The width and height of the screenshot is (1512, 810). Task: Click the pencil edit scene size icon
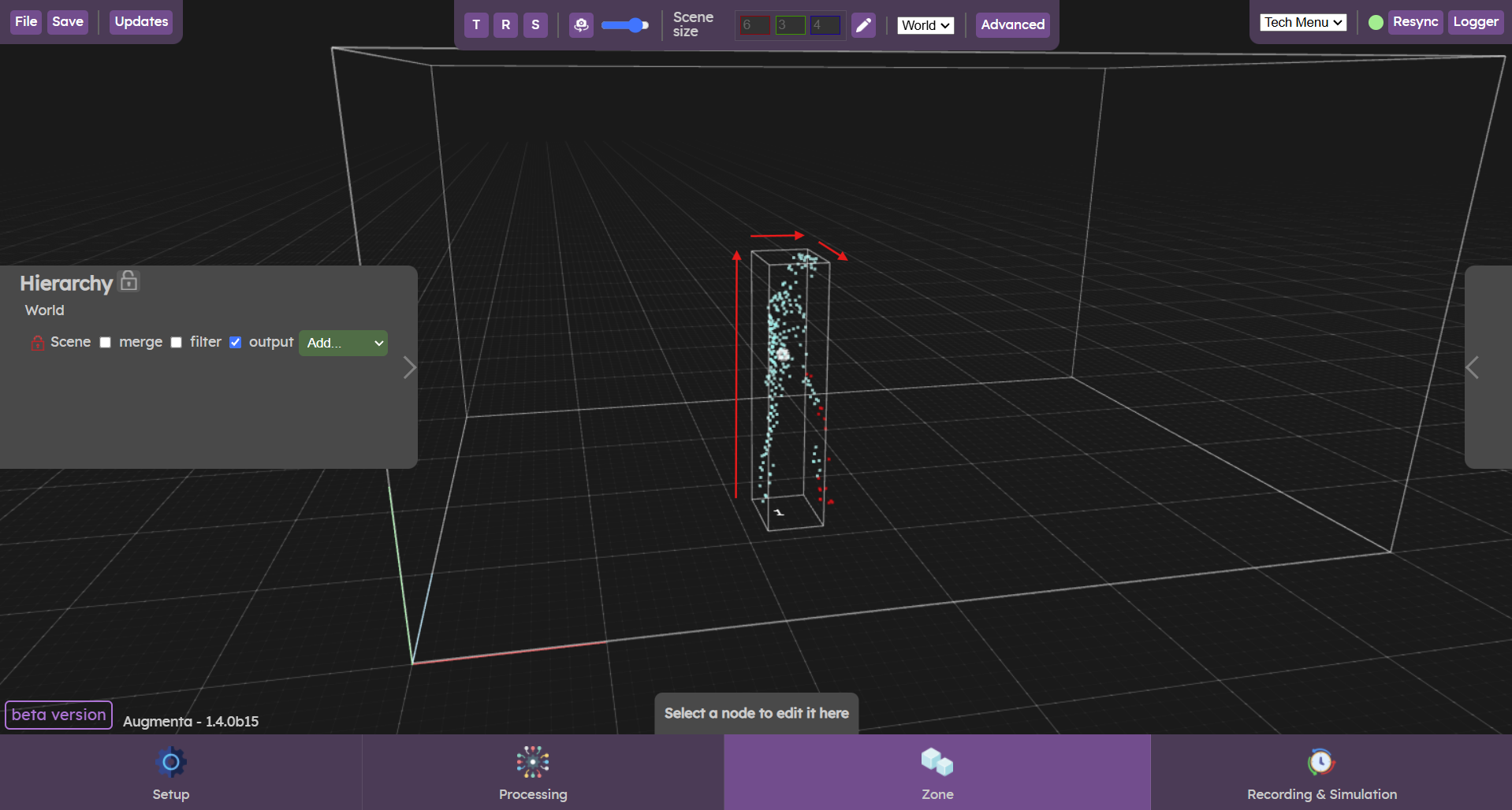click(864, 25)
